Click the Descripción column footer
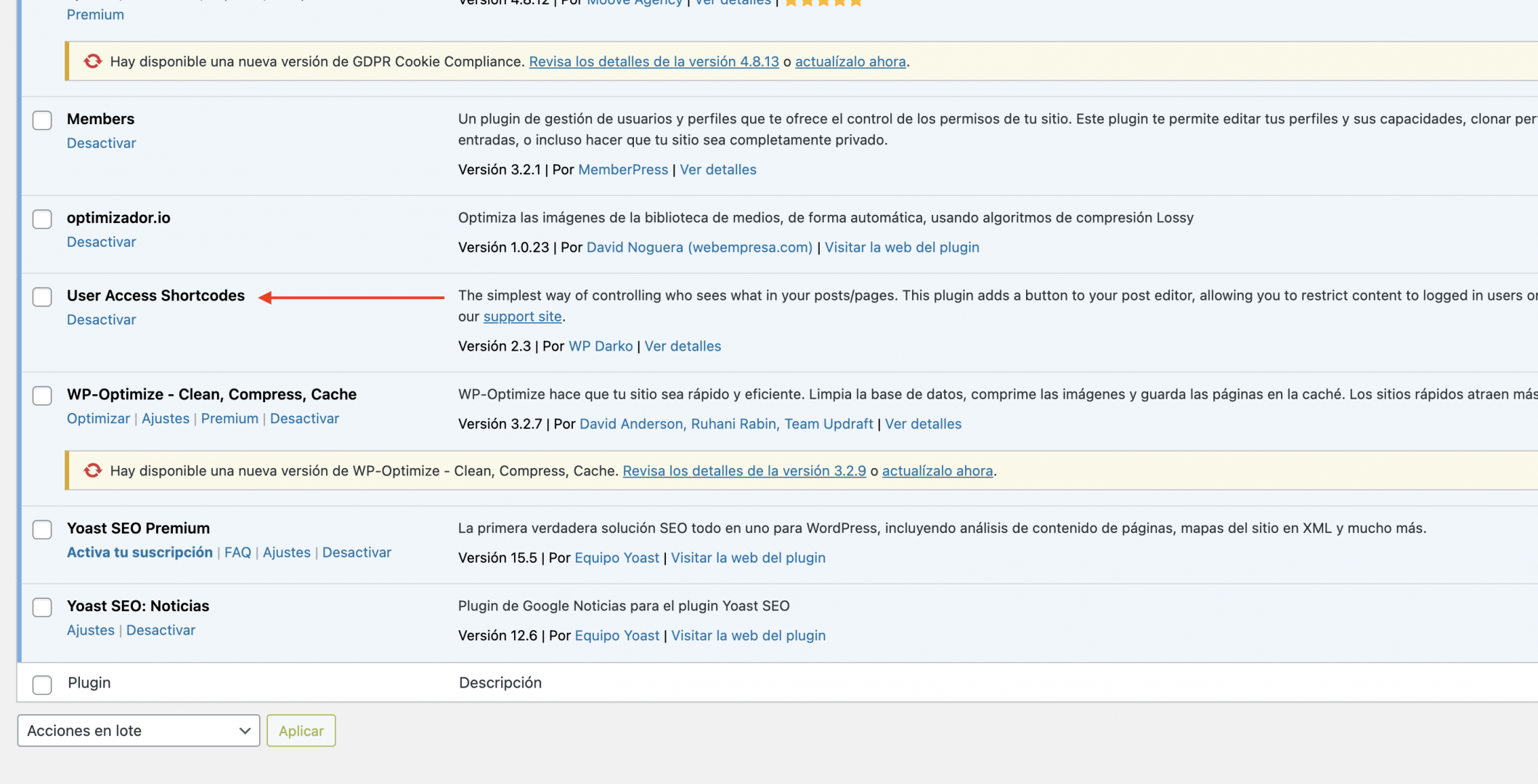Viewport: 1538px width, 784px height. click(x=500, y=682)
